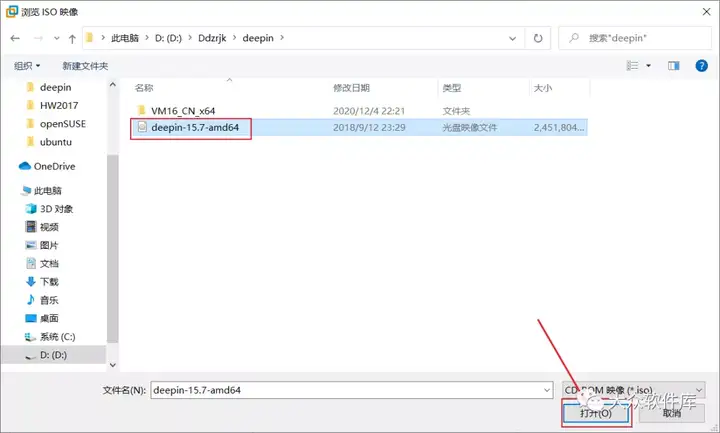Screen dimensions: 720x433
Task: Open 图片 folder in sidebar
Action: 49,245
